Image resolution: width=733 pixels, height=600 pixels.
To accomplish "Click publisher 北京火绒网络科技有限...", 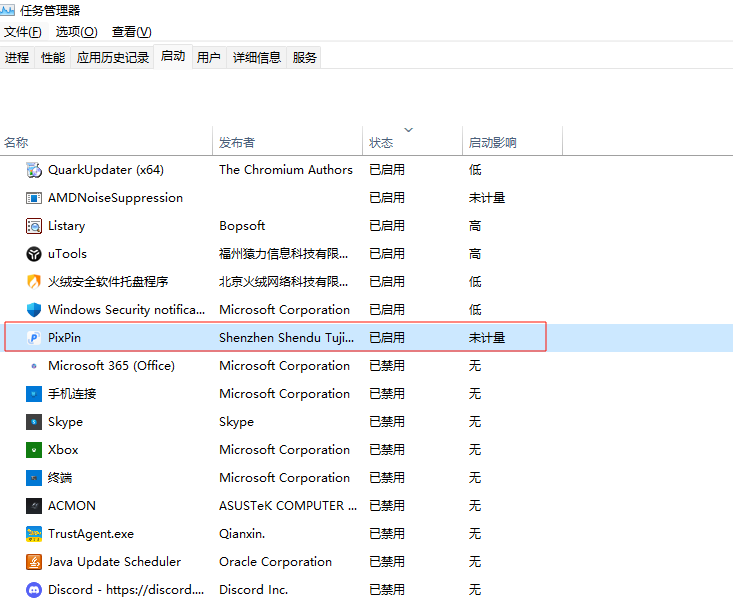I will point(284,282).
